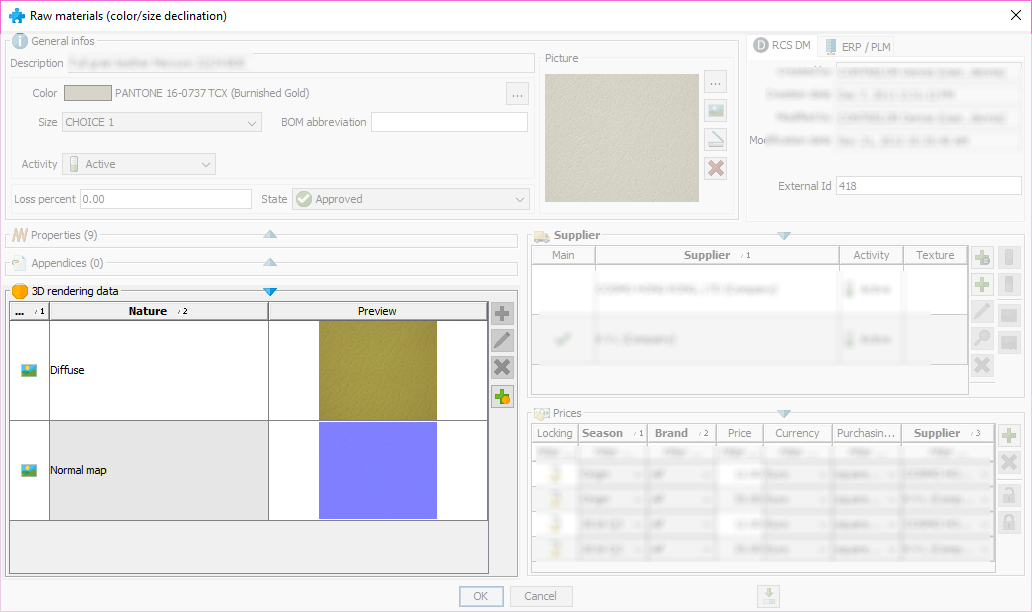Edit selected 3D rendering data entry
The image size is (1032, 612).
point(502,340)
